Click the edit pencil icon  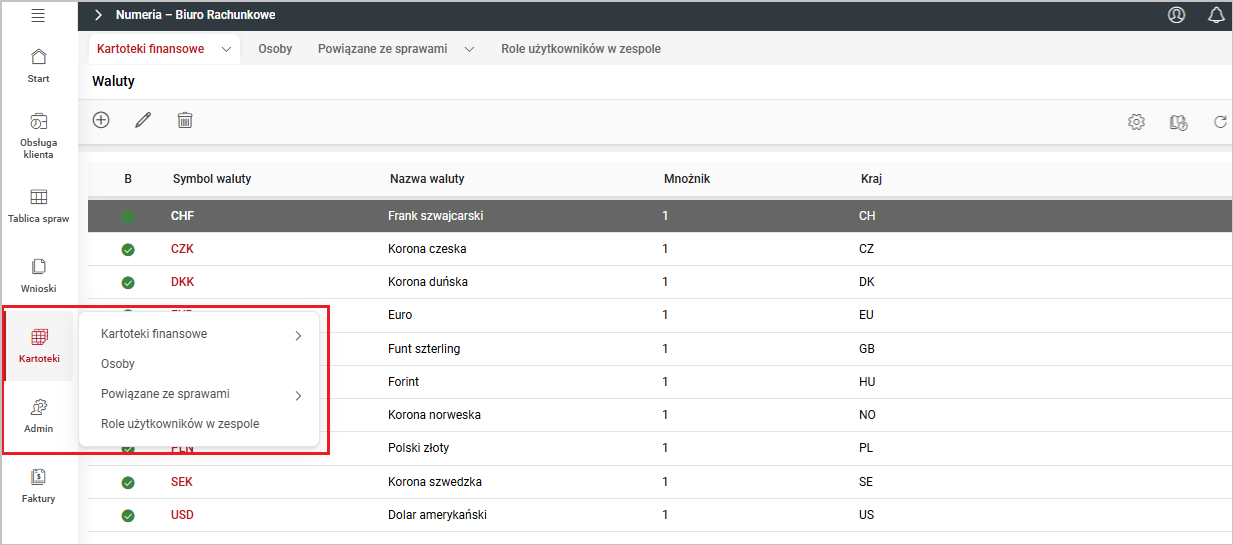(143, 120)
